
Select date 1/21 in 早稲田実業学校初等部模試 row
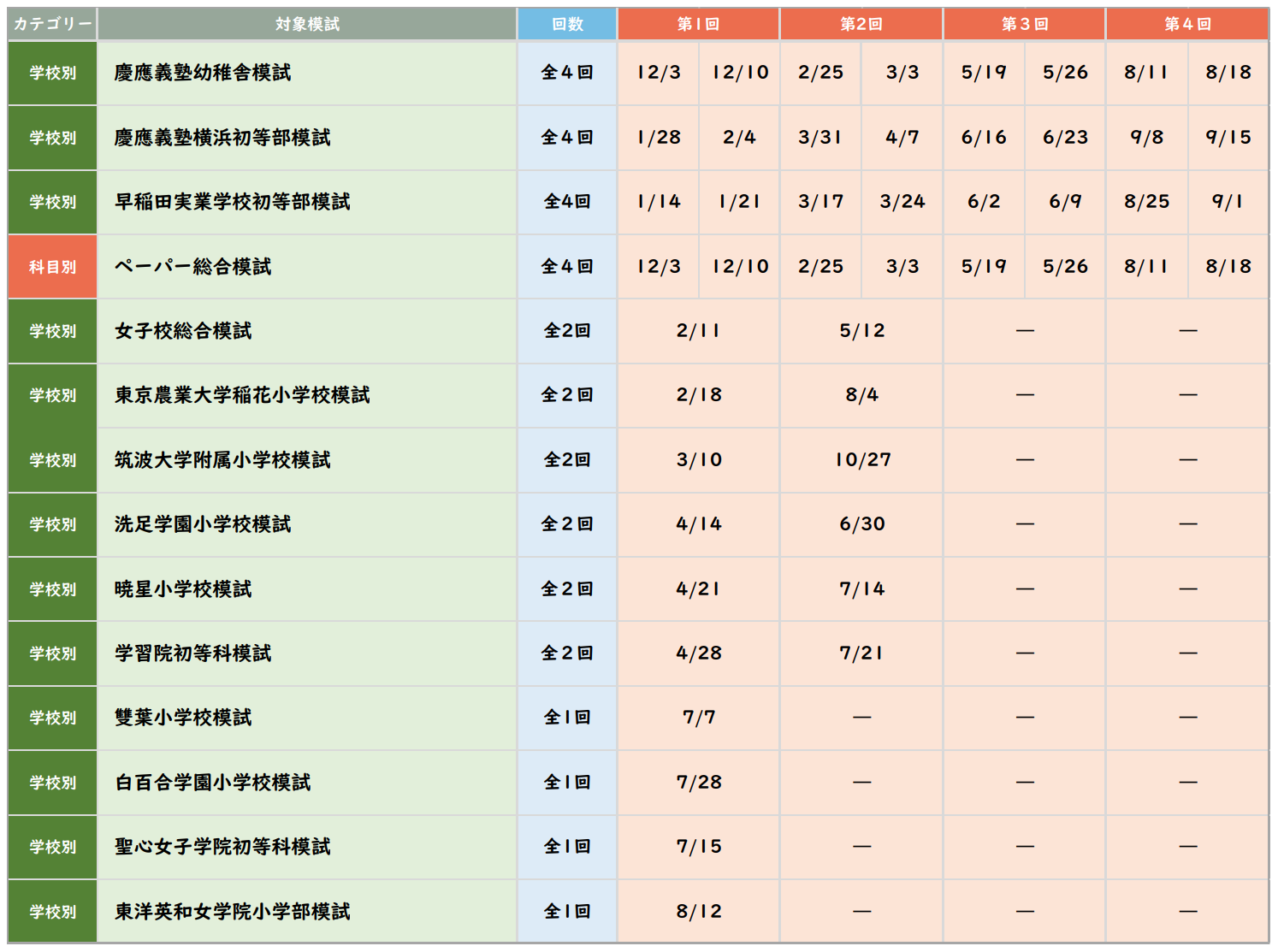pos(739,202)
